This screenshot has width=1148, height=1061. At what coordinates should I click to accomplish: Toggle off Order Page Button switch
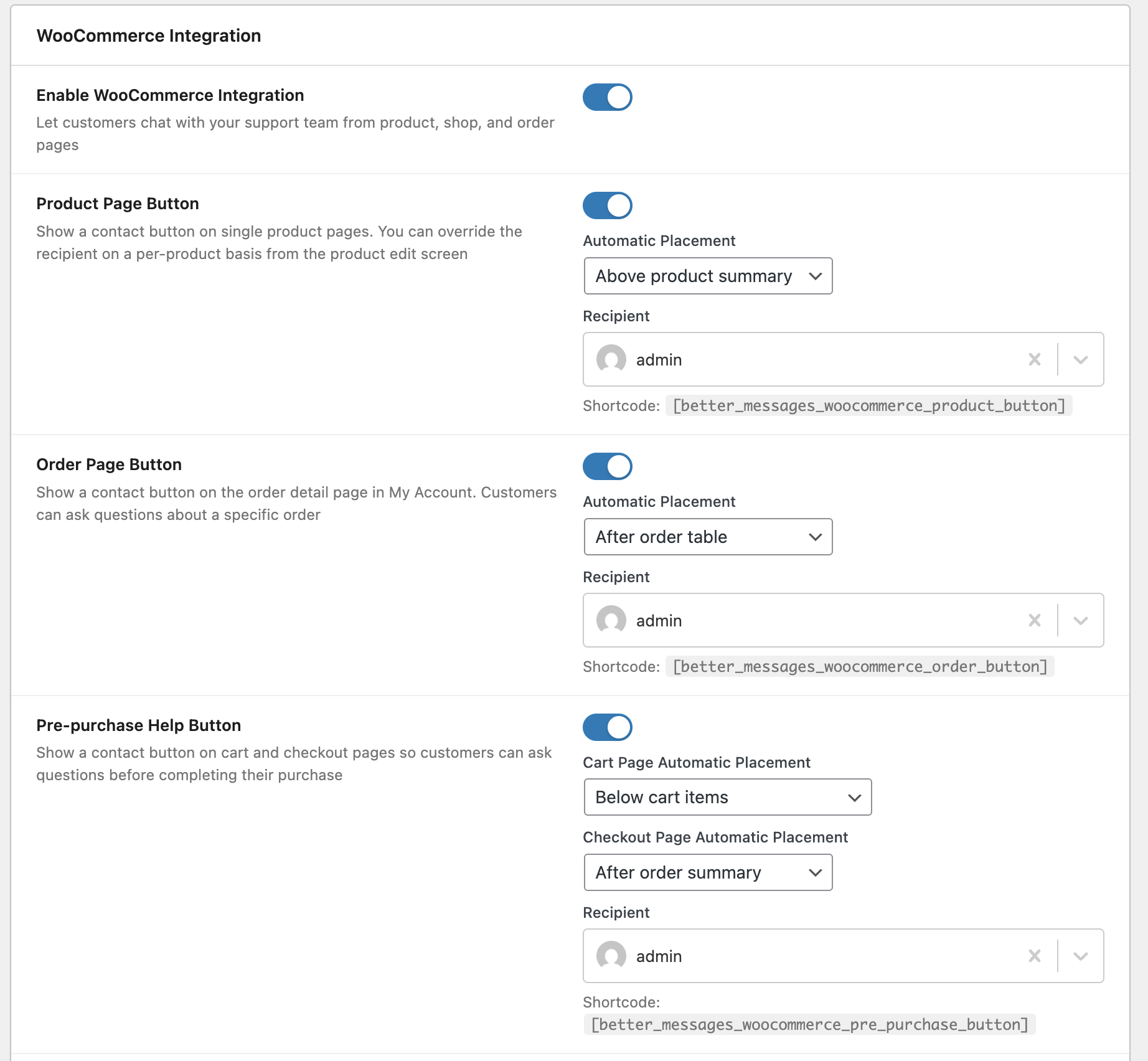[607, 466]
